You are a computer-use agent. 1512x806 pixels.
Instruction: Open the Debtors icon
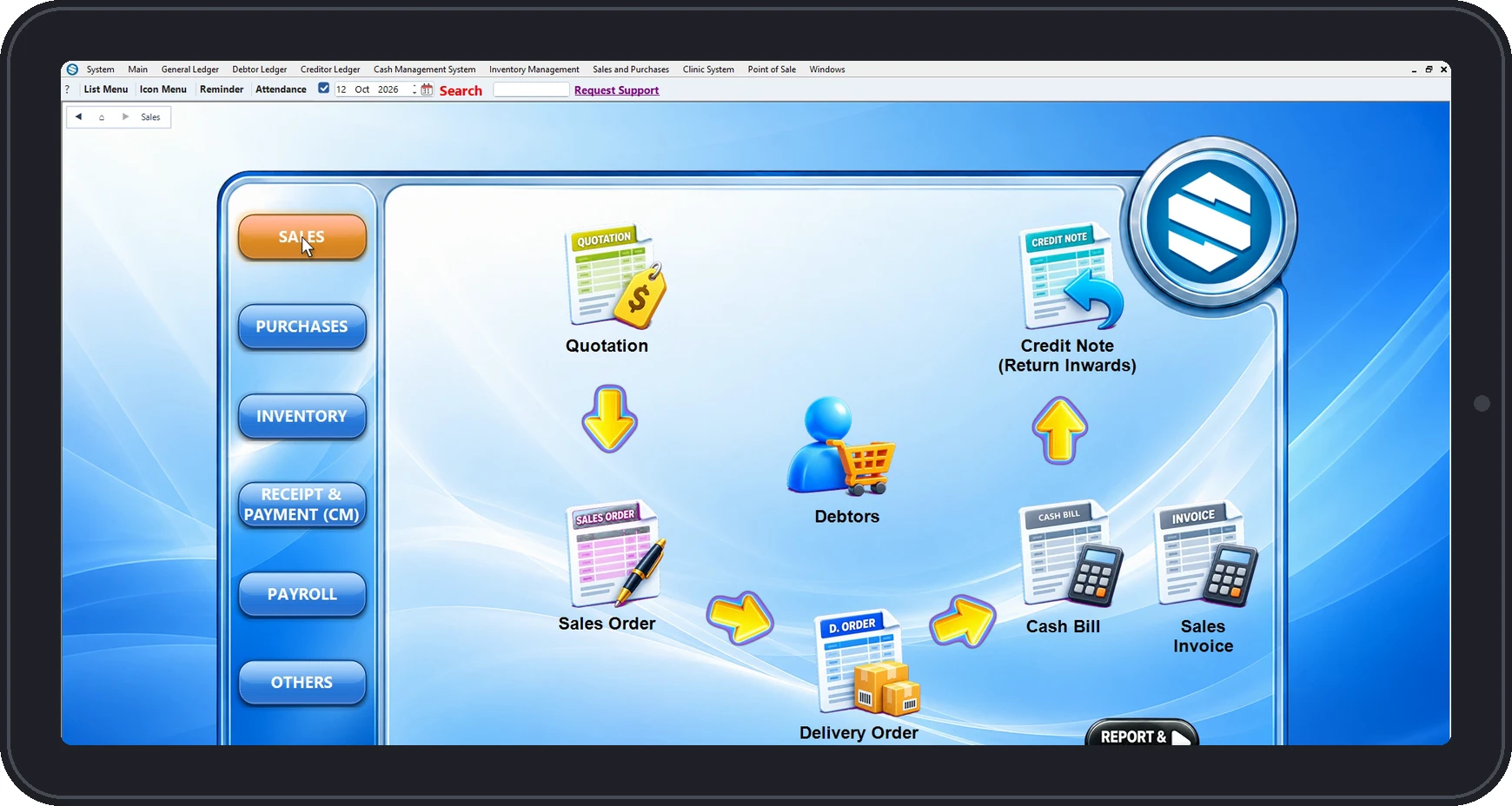pos(841,446)
